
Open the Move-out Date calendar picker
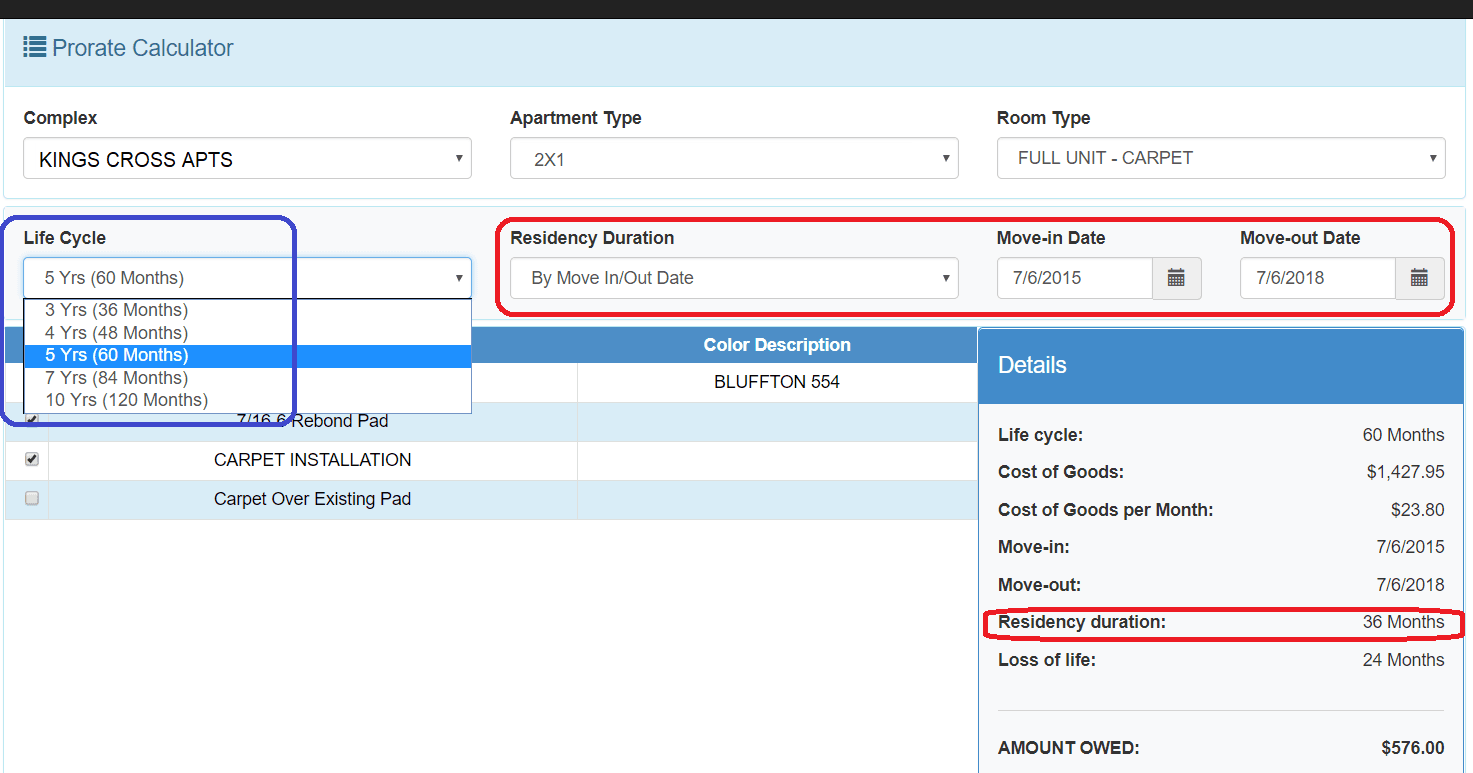tap(1419, 278)
